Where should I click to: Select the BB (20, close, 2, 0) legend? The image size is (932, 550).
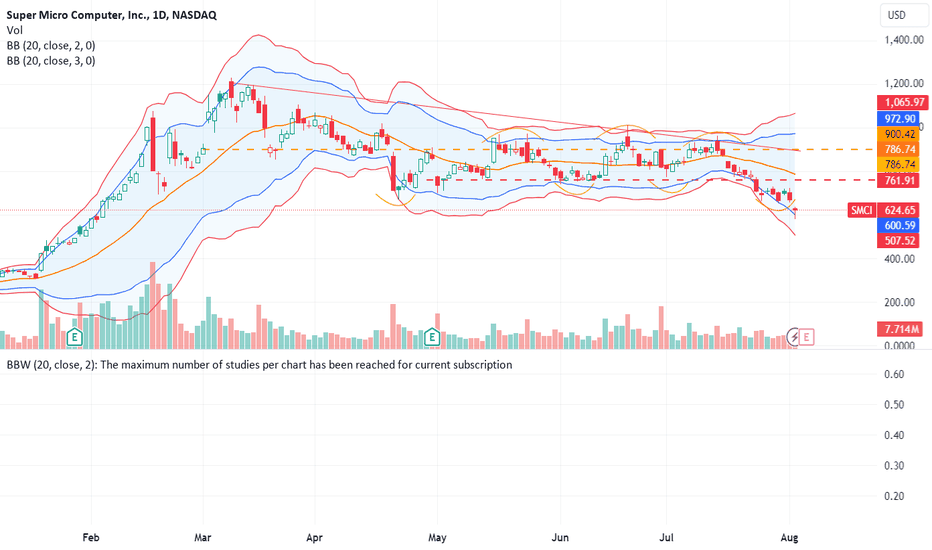(x=51, y=45)
